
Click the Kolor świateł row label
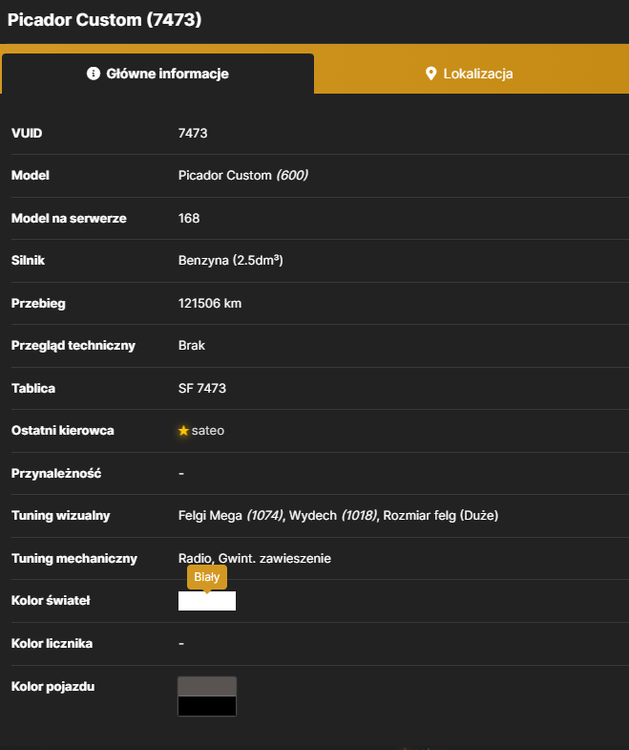pyautogui.click(x=51, y=601)
